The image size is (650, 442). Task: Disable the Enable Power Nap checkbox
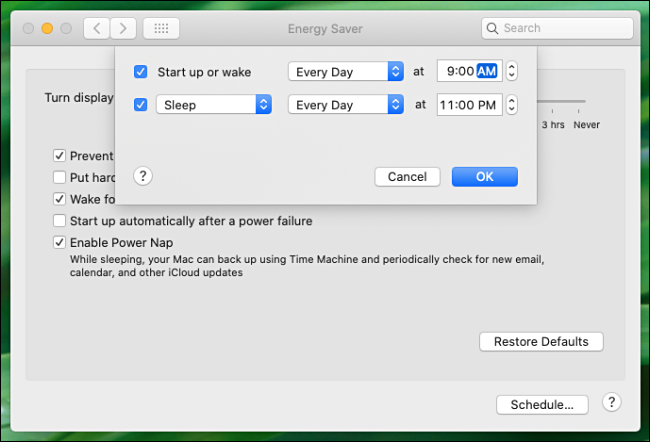click(59, 242)
